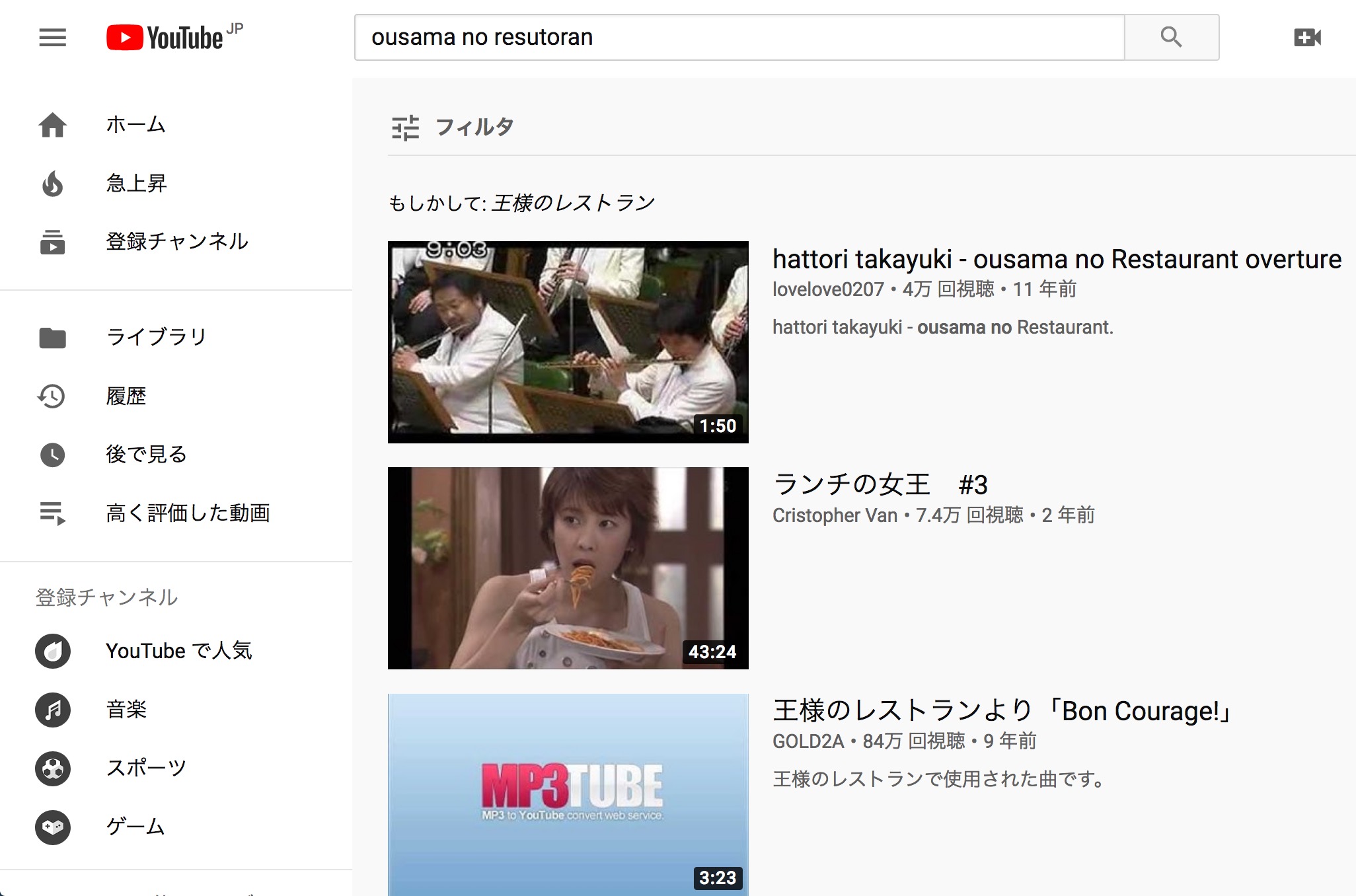This screenshot has width=1356, height=896.
Task: Visit Cristopher Van channel
Action: (x=835, y=515)
